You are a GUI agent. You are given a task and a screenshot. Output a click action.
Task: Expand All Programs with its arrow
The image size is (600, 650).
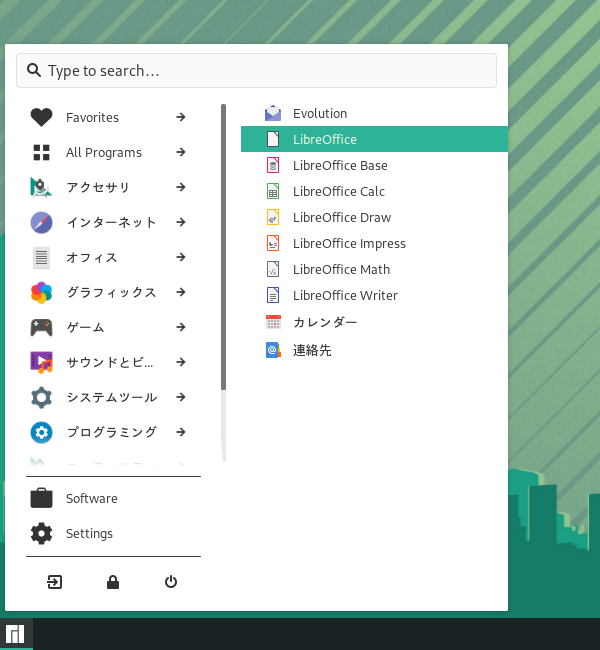[180, 153]
